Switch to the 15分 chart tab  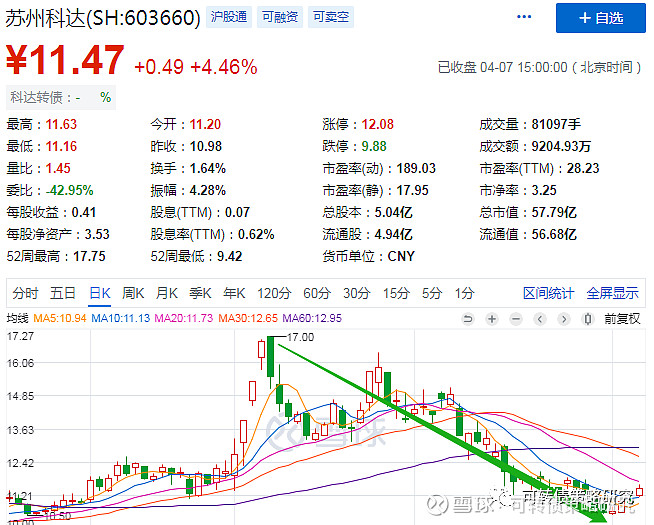(396, 293)
